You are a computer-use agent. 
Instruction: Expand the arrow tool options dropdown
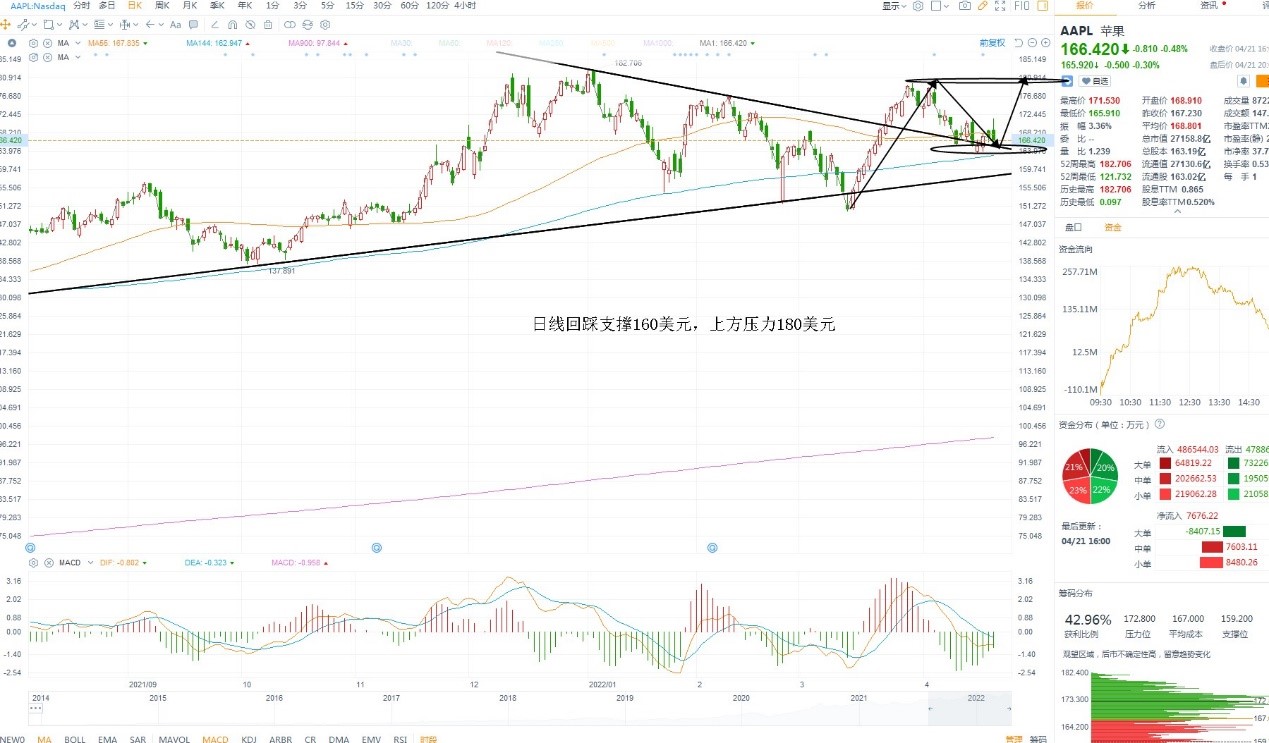[x=161, y=24]
